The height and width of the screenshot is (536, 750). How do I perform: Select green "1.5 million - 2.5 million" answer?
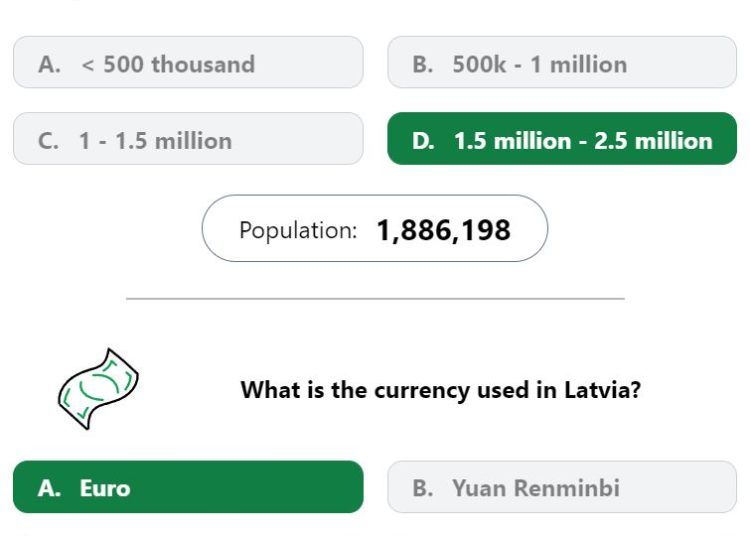coord(562,139)
